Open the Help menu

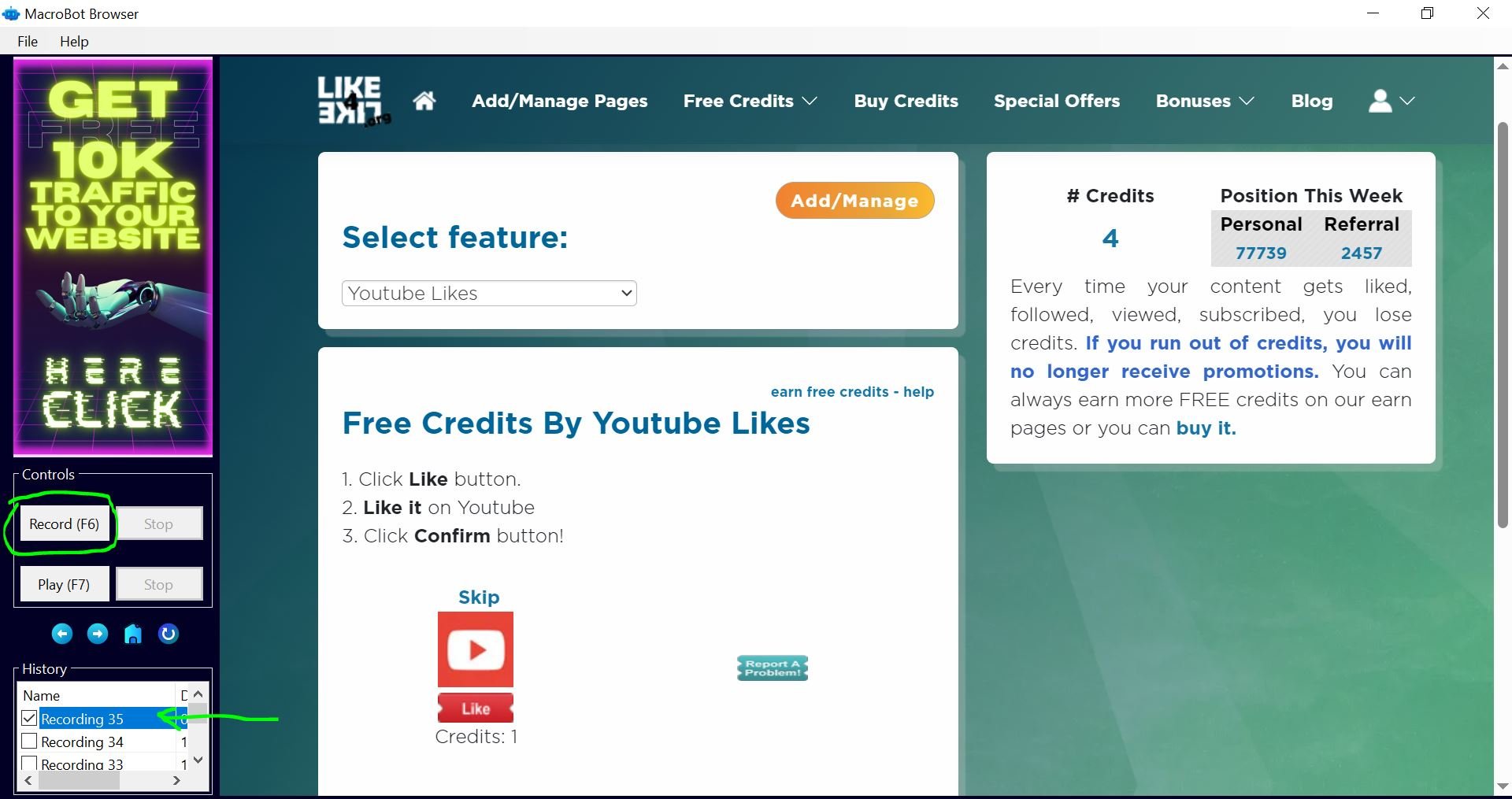point(74,42)
